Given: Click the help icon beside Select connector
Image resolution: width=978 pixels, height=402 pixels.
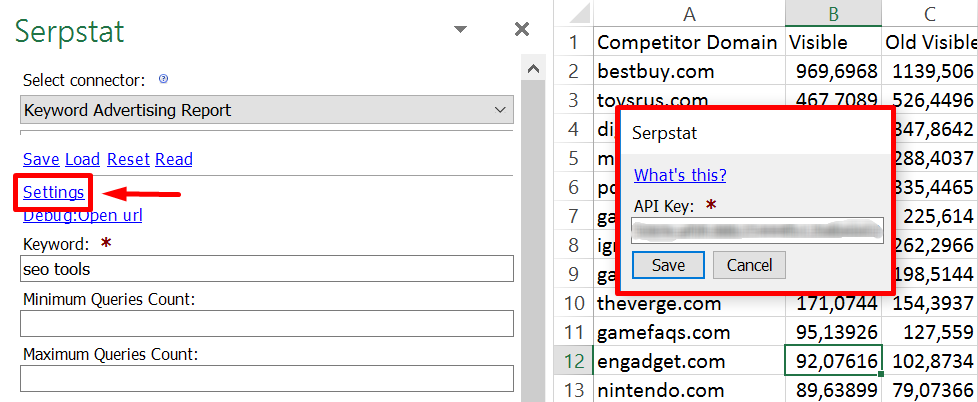Looking at the screenshot, I should (x=163, y=79).
